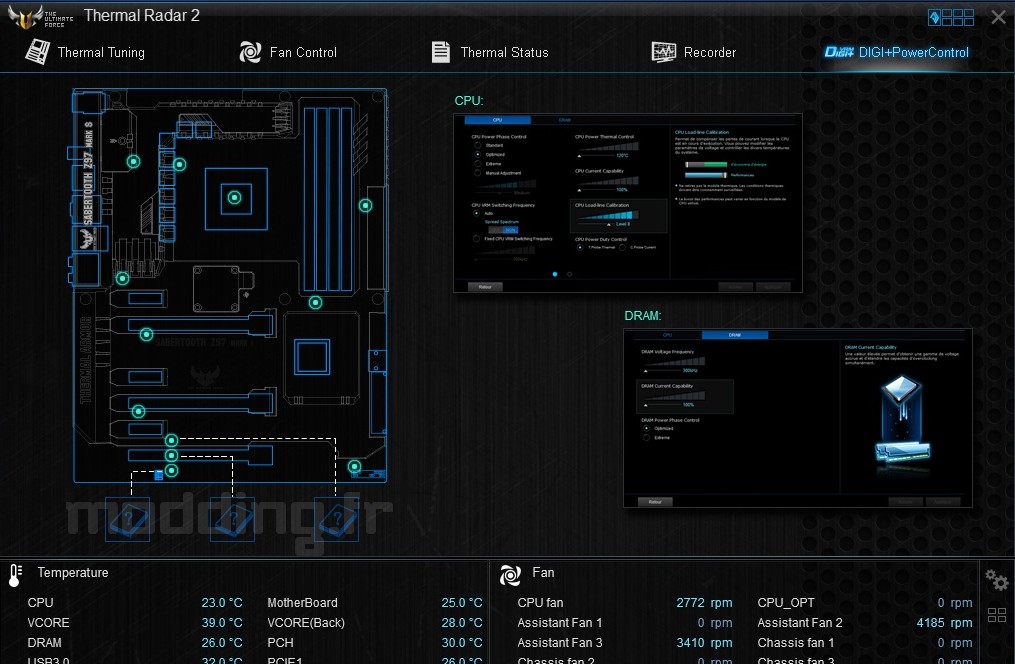Image resolution: width=1015 pixels, height=664 pixels.
Task: Open the middle unknown thermal probe box
Action: tap(232, 519)
